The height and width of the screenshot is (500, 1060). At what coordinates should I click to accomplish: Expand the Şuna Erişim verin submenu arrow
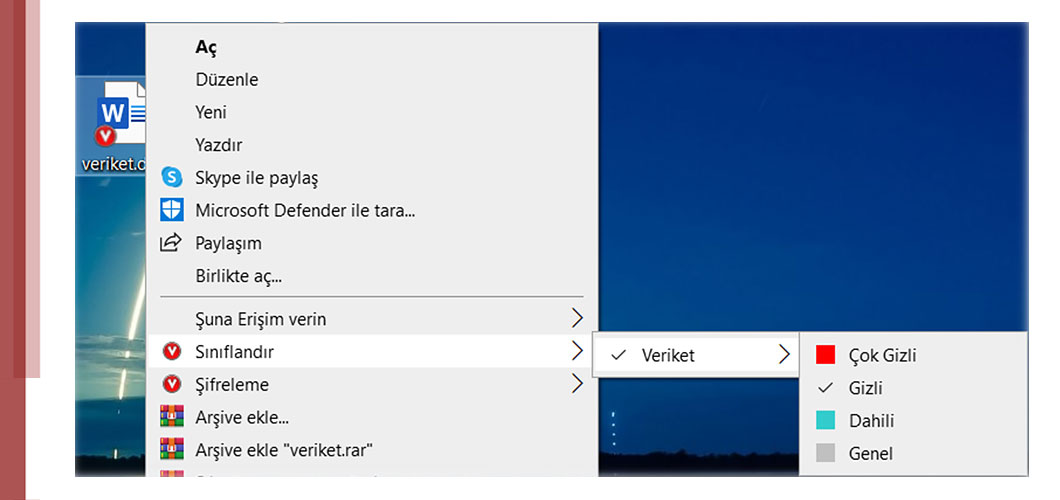[576, 319]
